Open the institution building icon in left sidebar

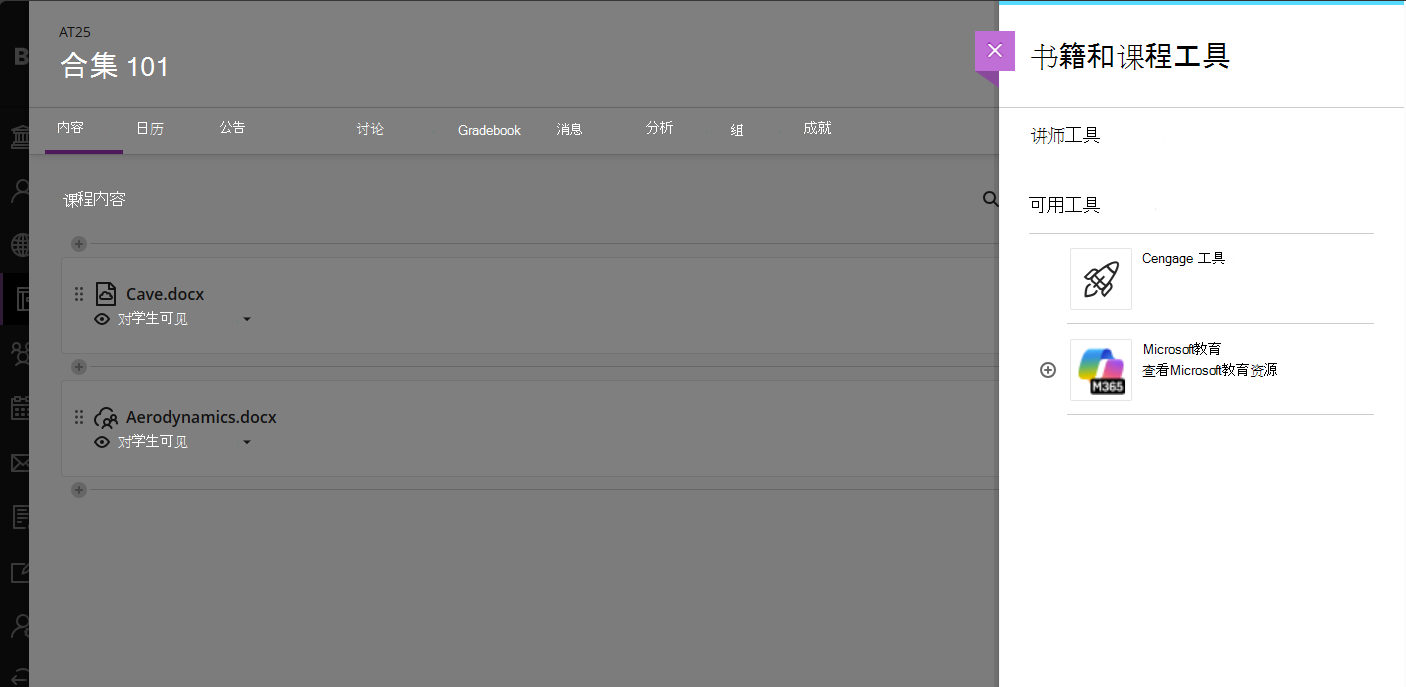(x=20, y=136)
